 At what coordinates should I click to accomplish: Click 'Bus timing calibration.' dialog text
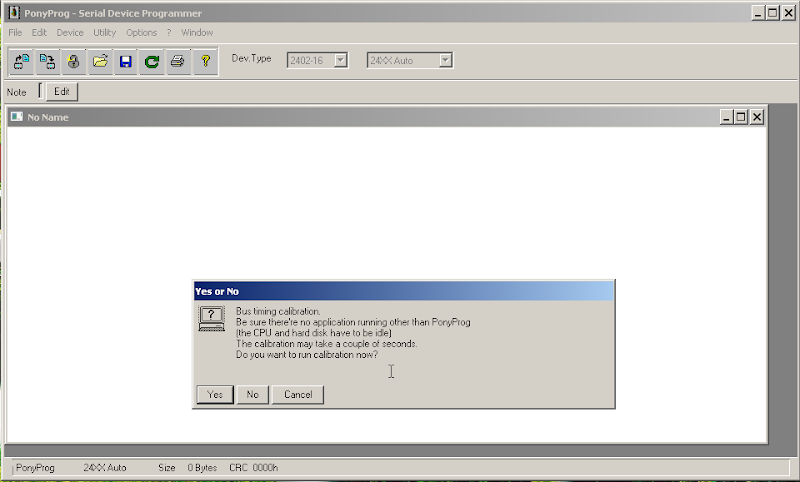278,311
